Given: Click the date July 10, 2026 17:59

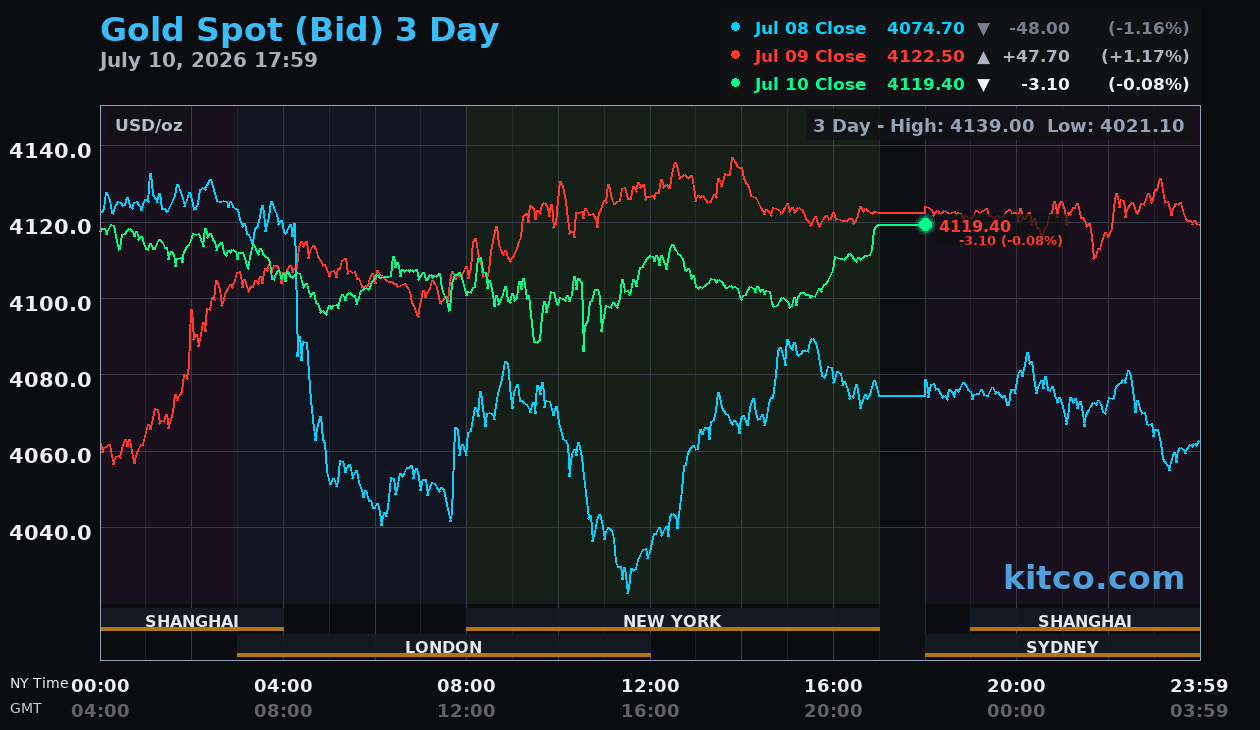Looking at the screenshot, I should click(208, 61).
